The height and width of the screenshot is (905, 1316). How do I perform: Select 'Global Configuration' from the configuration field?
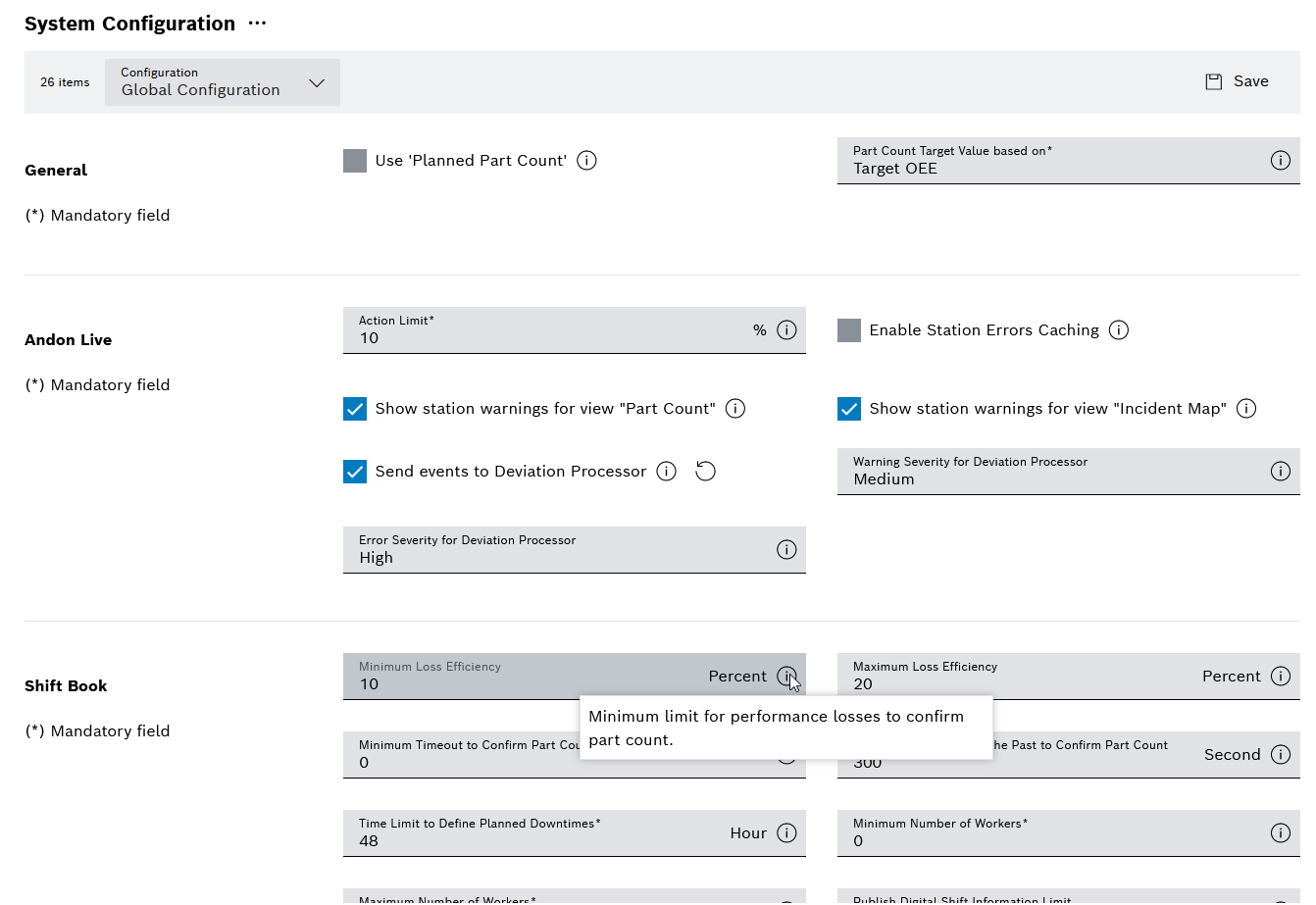pyautogui.click(x=200, y=88)
